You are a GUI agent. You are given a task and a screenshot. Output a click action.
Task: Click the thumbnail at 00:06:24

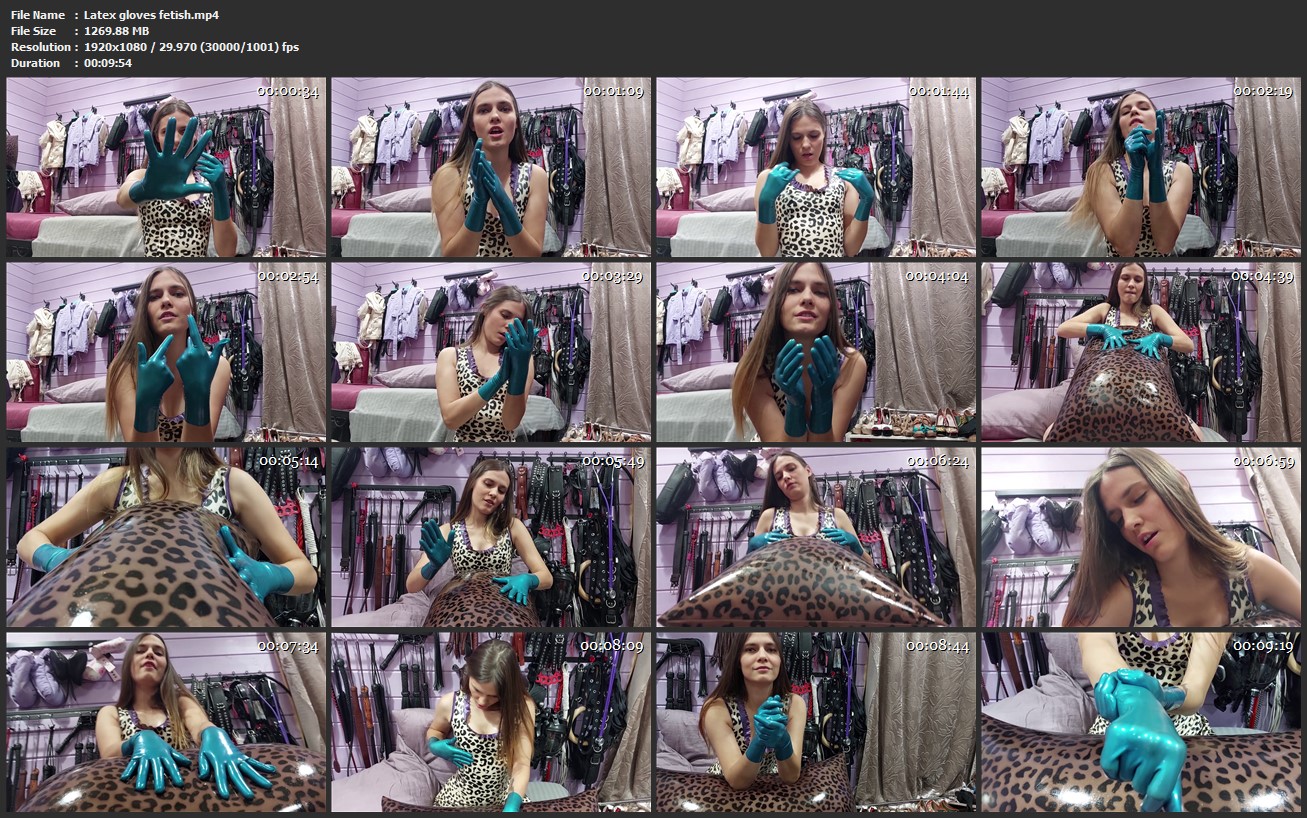pyautogui.click(x=816, y=537)
